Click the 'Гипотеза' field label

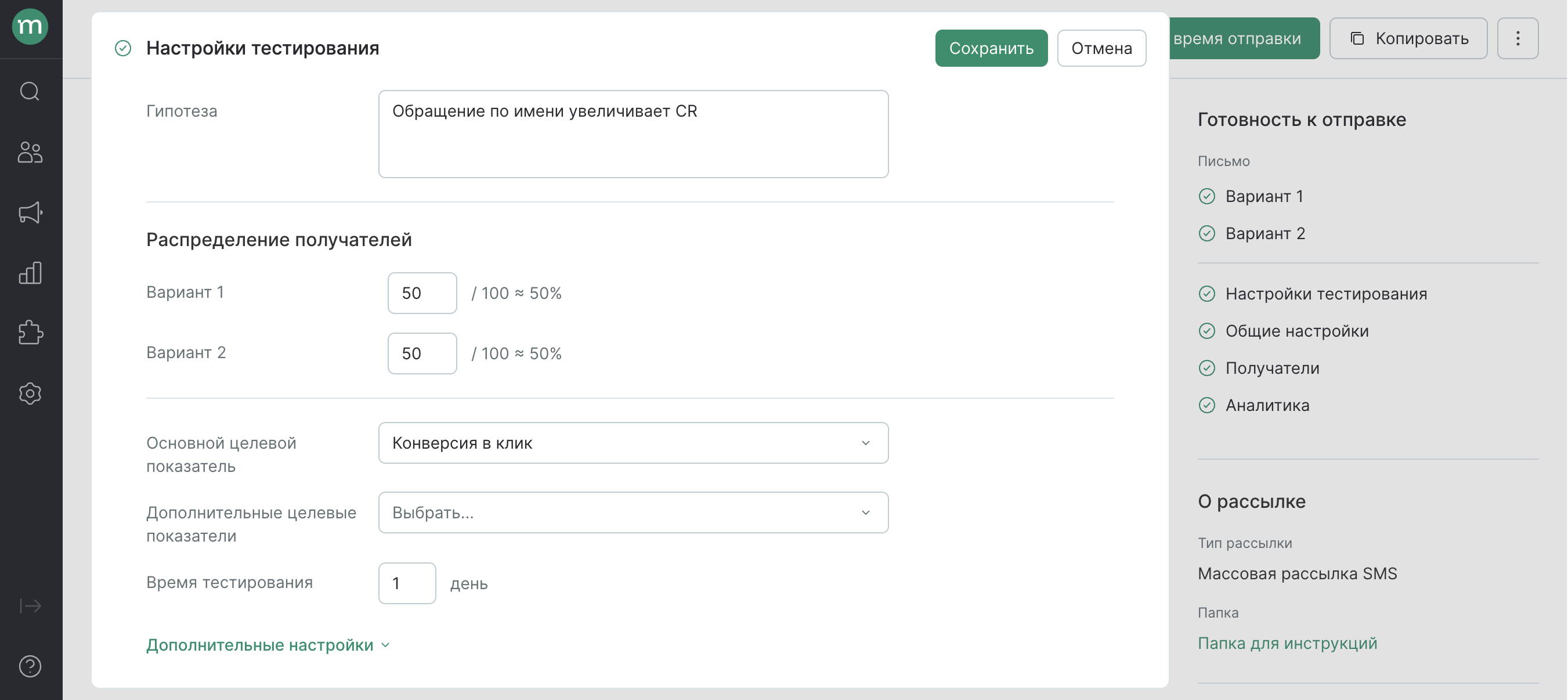[182, 111]
